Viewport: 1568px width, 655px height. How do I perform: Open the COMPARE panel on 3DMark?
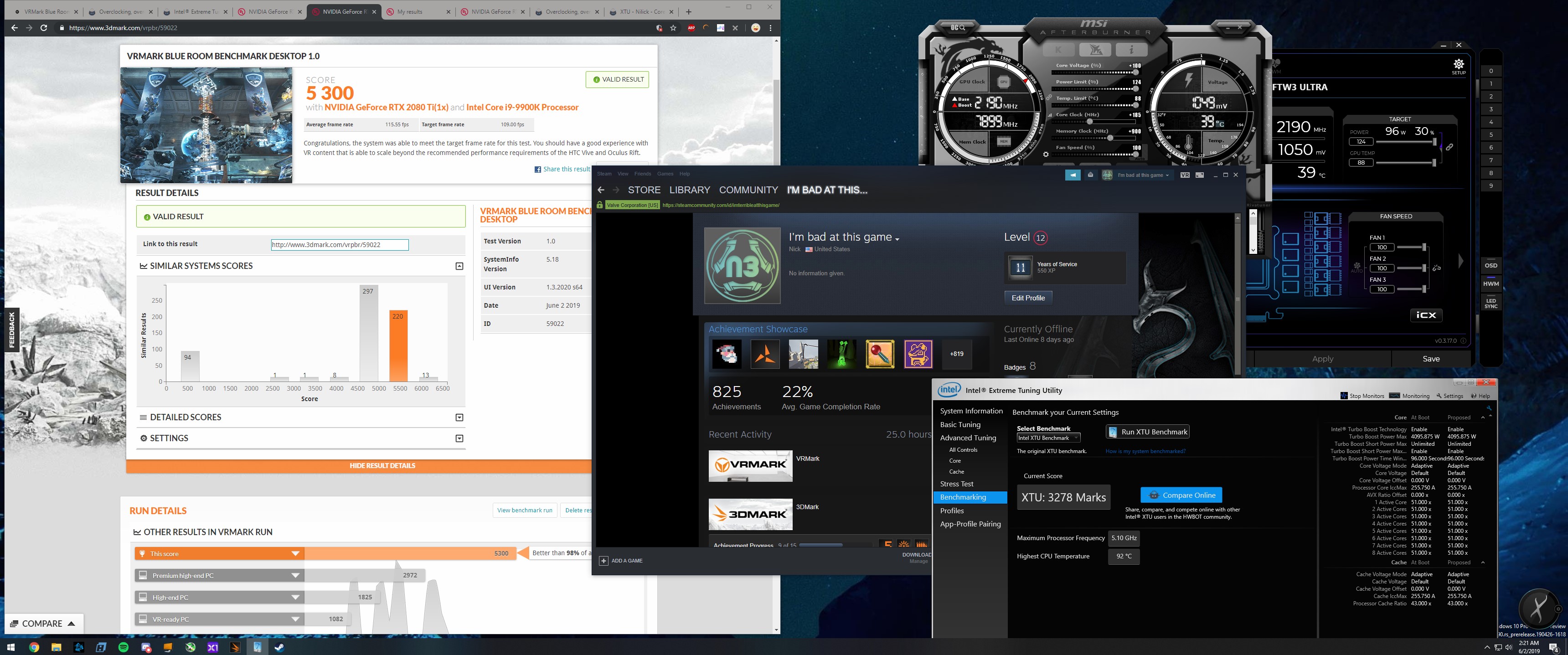[x=42, y=624]
